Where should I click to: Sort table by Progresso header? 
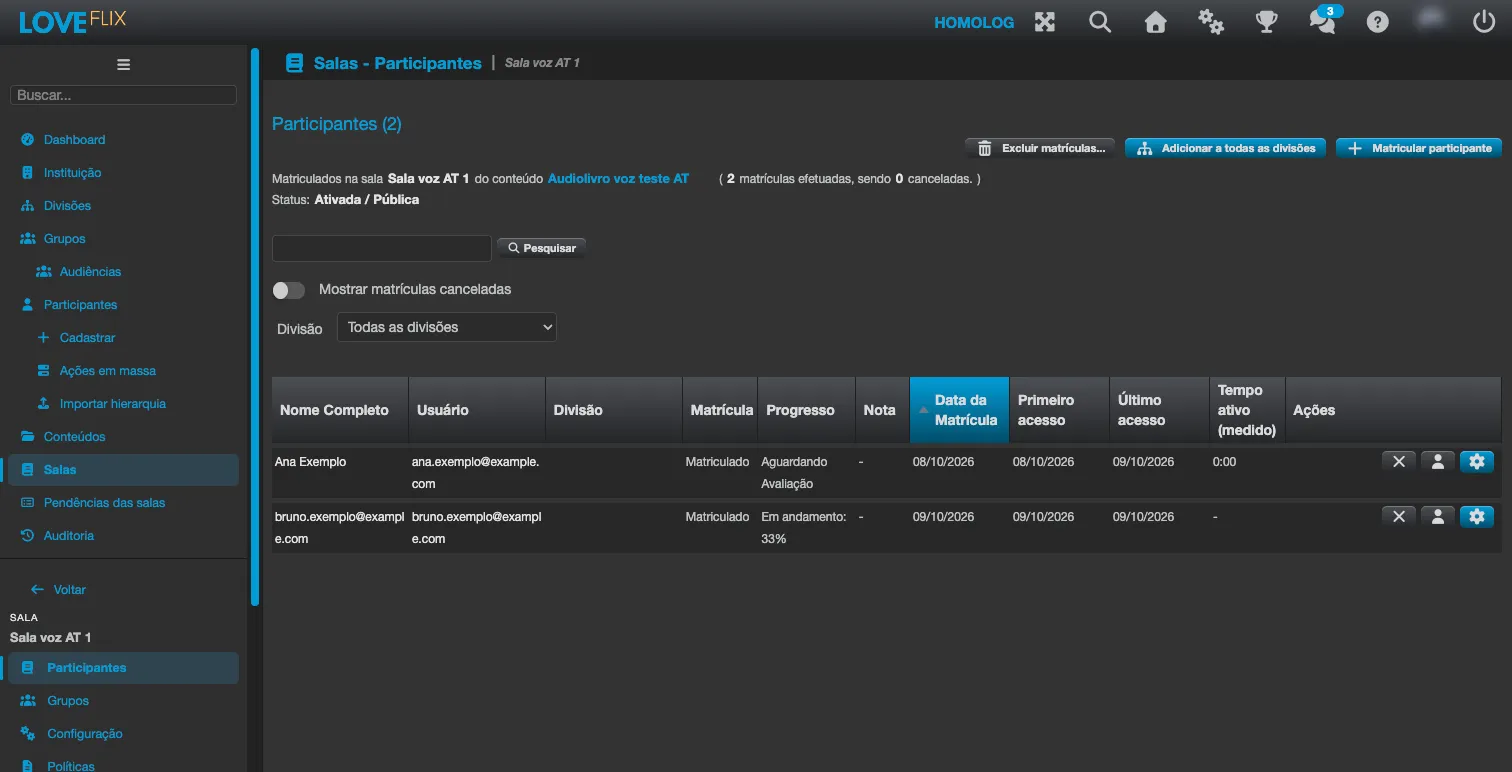806,410
